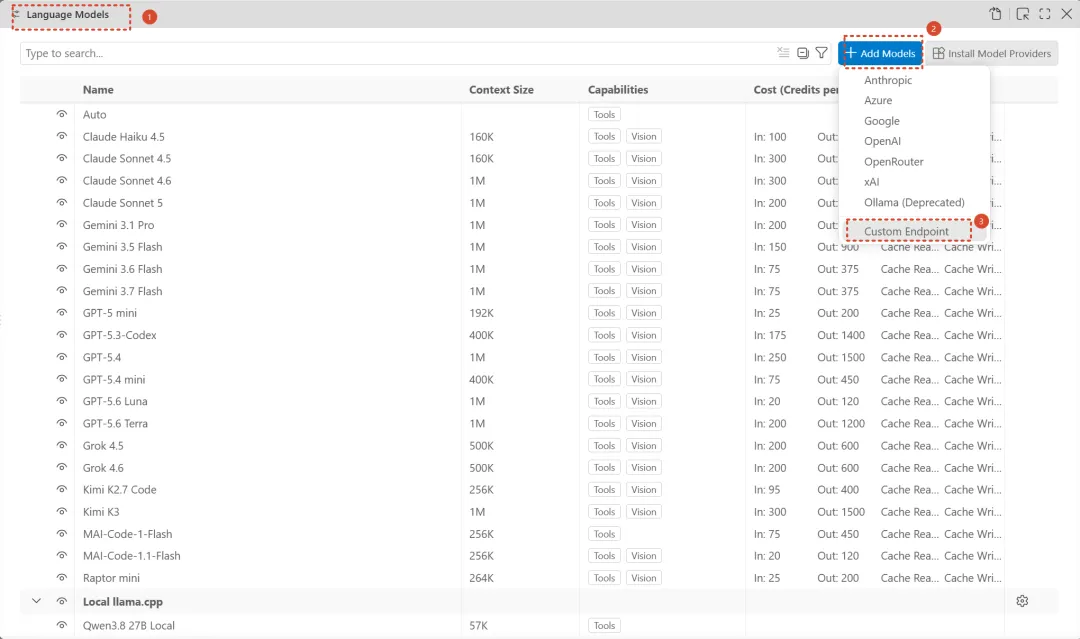Viewport: 1080px width, 639px height.
Task: Toggle visibility of Auto model
Action: click(62, 114)
